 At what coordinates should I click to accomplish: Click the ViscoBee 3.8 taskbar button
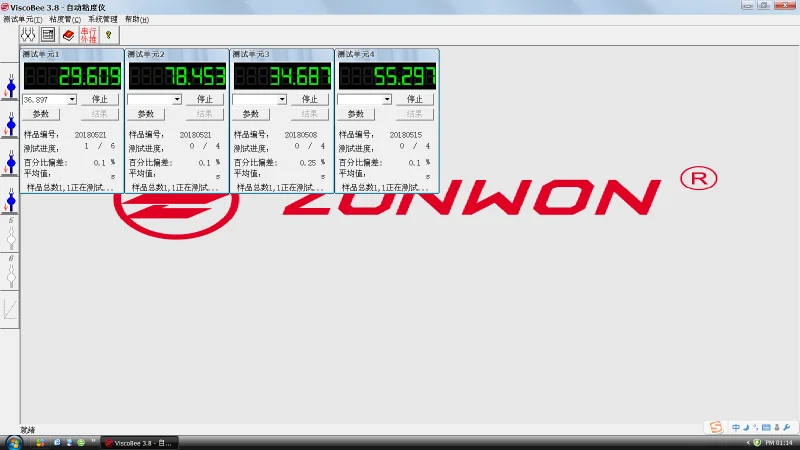[139, 443]
